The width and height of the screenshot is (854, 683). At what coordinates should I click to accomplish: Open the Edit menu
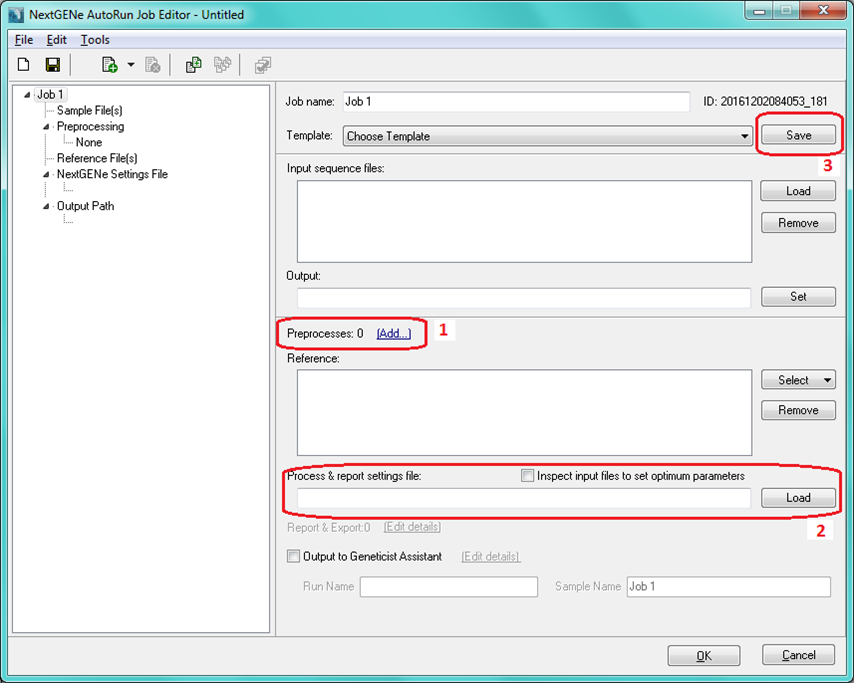coord(56,40)
